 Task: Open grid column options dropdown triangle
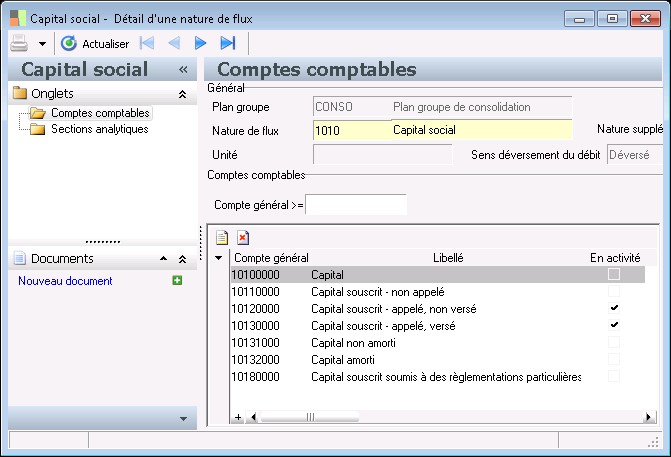(x=219, y=258)
